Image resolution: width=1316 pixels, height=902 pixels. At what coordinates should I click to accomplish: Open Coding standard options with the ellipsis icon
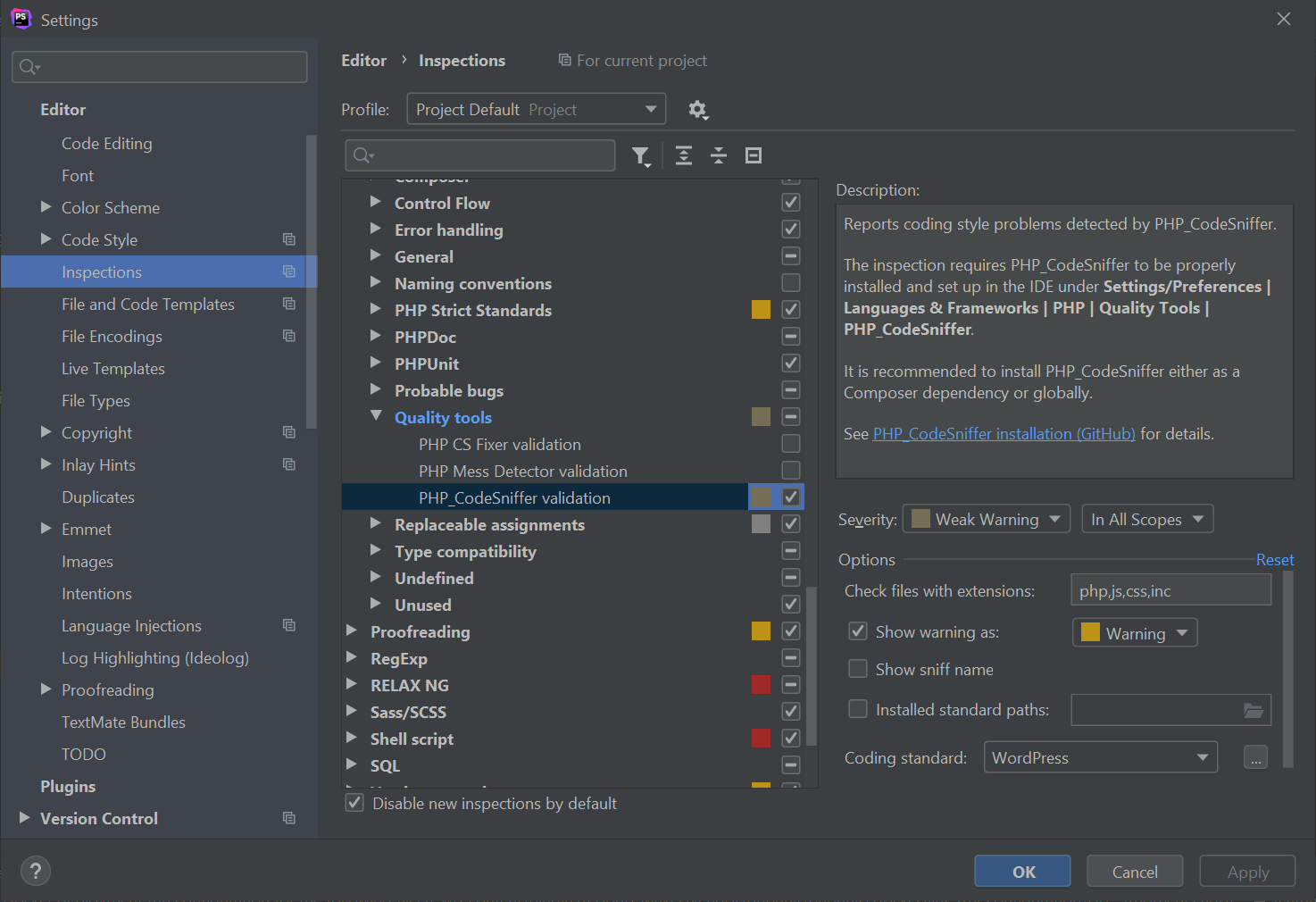pos(1255,757)
